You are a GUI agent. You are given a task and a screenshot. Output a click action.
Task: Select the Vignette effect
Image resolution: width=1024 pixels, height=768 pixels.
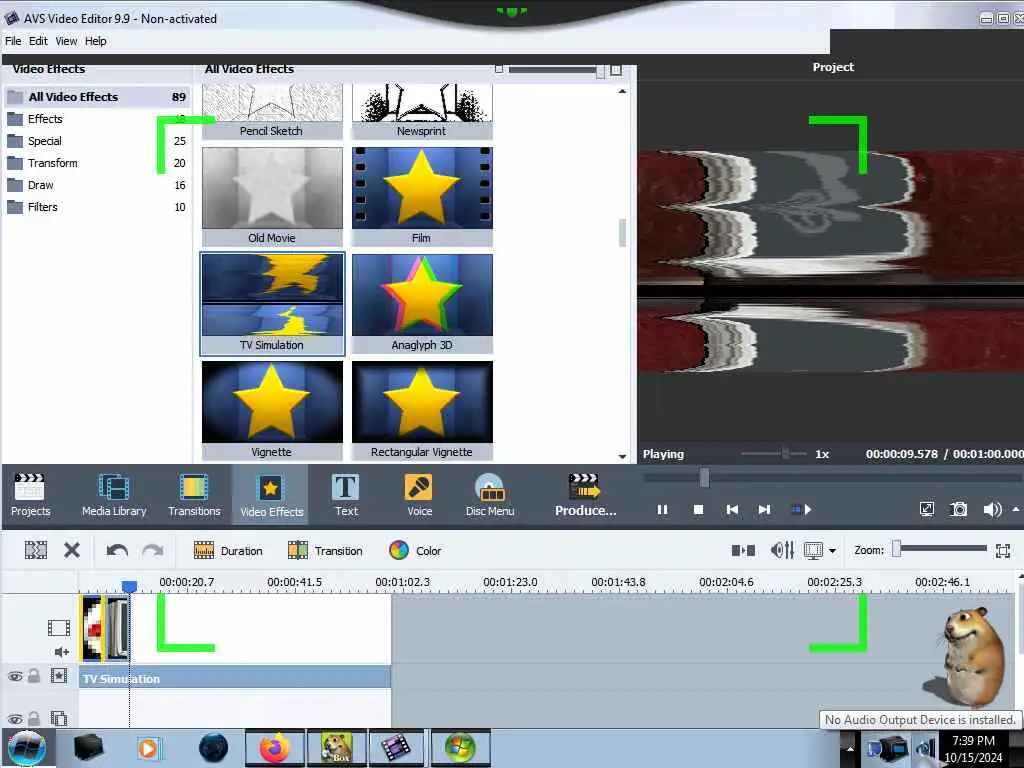pyautogui.click(x=272, y=410)
